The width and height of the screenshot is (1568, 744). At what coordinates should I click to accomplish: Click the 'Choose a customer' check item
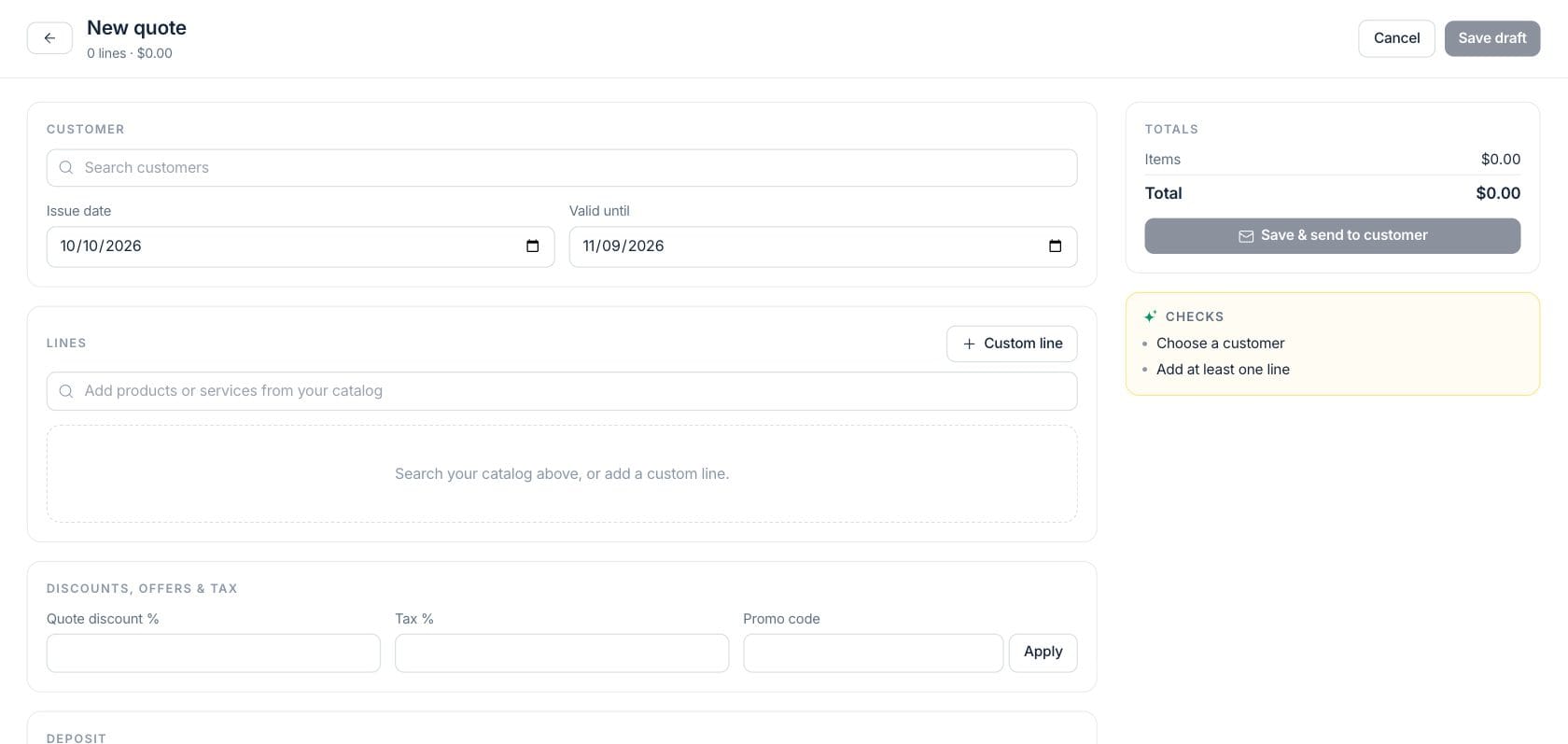(1220, 344)
